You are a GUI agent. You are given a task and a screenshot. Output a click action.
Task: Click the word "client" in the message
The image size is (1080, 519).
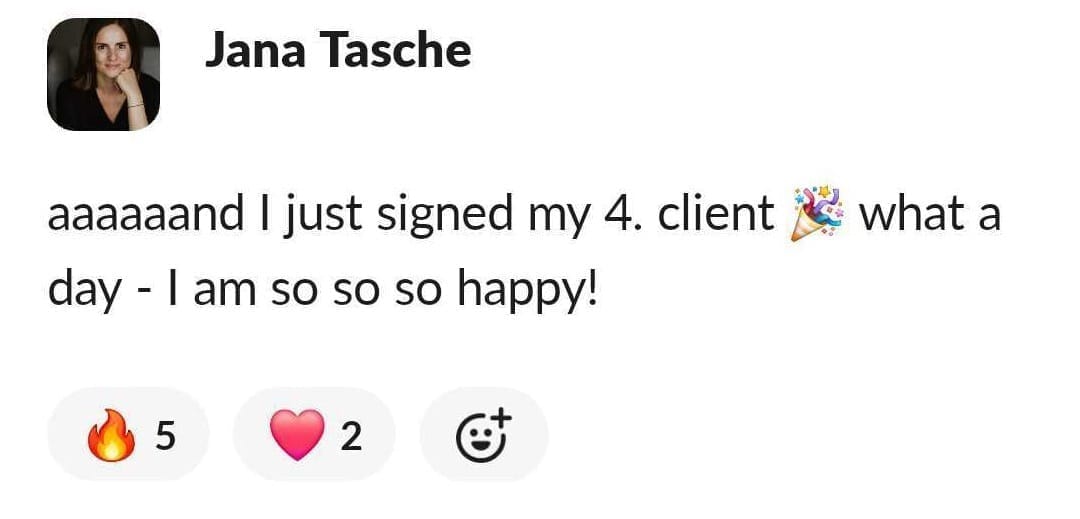click(716, 216)
